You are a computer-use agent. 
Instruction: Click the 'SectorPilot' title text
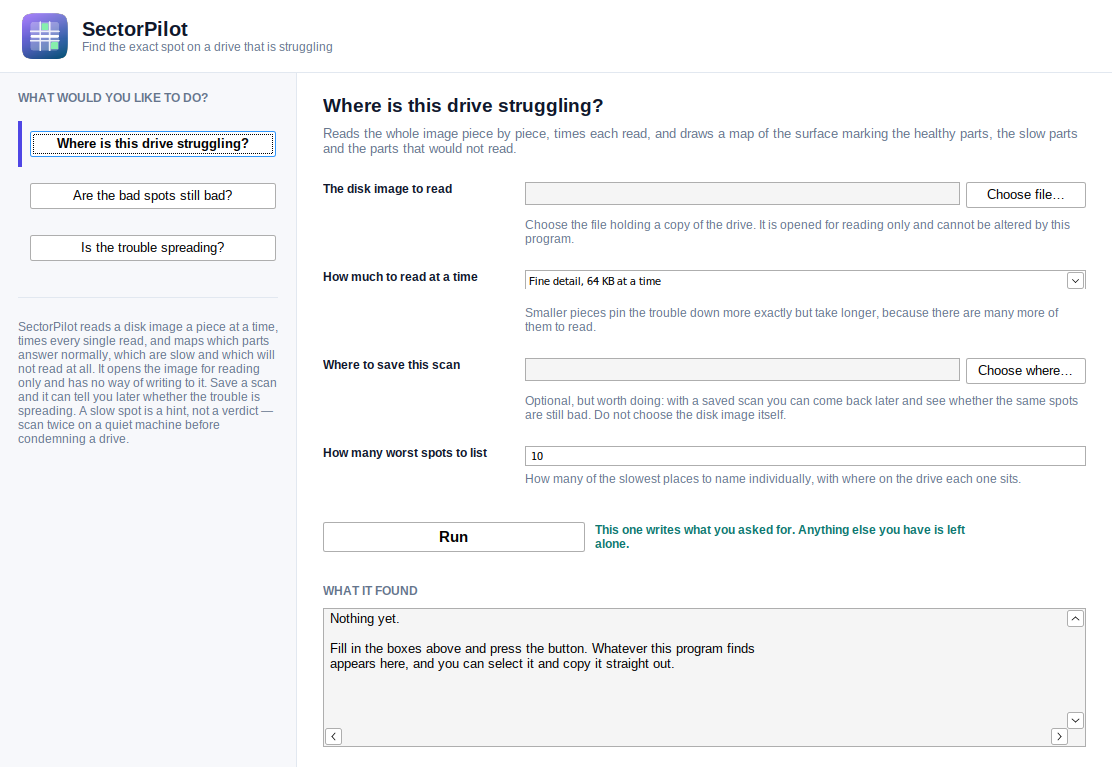coord(135,29)
